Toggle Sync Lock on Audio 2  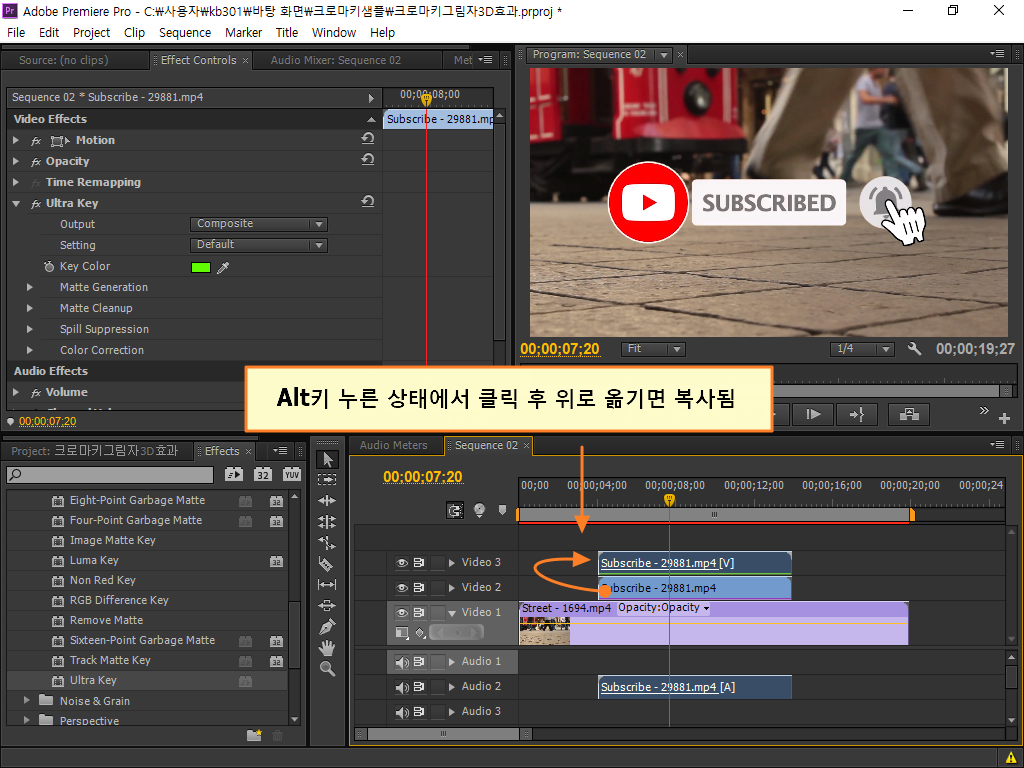tap(419, 686)
